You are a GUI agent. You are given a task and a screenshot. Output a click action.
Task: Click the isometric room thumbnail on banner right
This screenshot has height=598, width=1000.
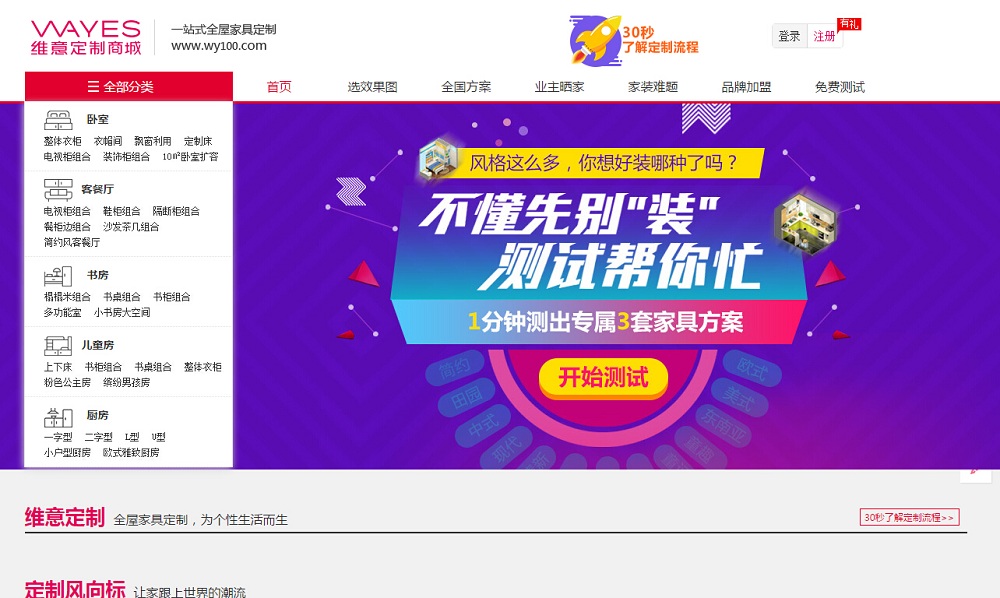click(x=804, y=224)
